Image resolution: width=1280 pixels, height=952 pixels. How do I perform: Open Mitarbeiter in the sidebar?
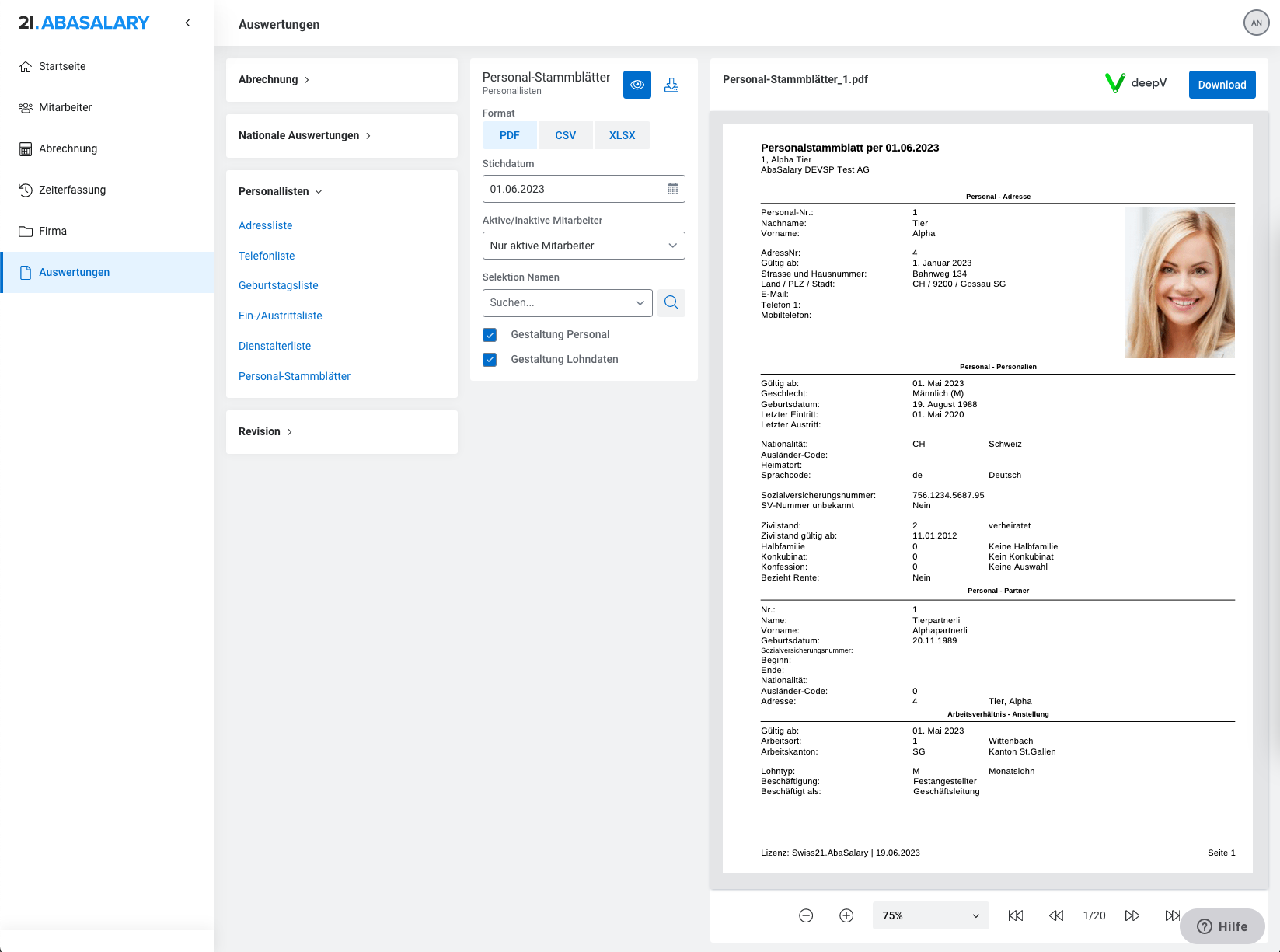tap(65, 107)
